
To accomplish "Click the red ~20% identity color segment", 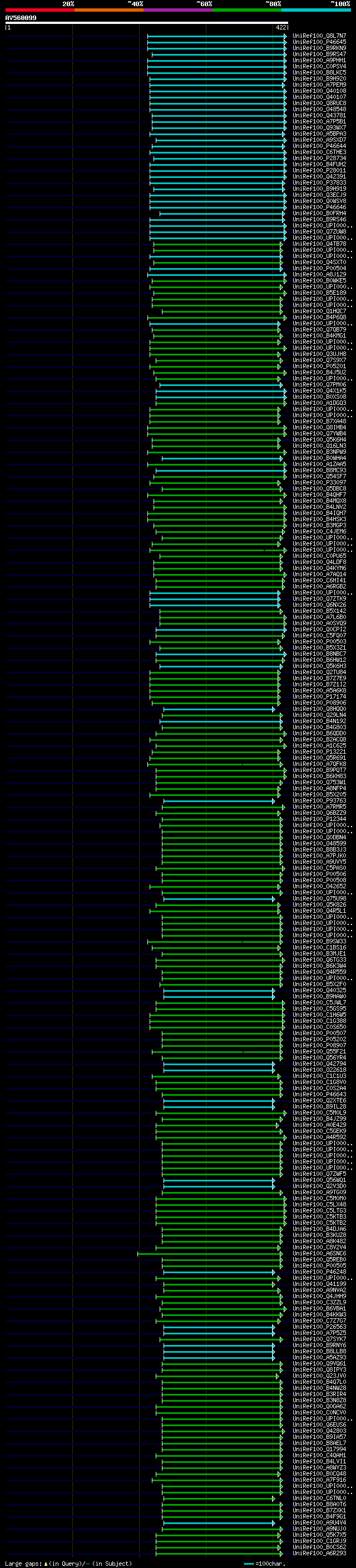I will point(39,10).
